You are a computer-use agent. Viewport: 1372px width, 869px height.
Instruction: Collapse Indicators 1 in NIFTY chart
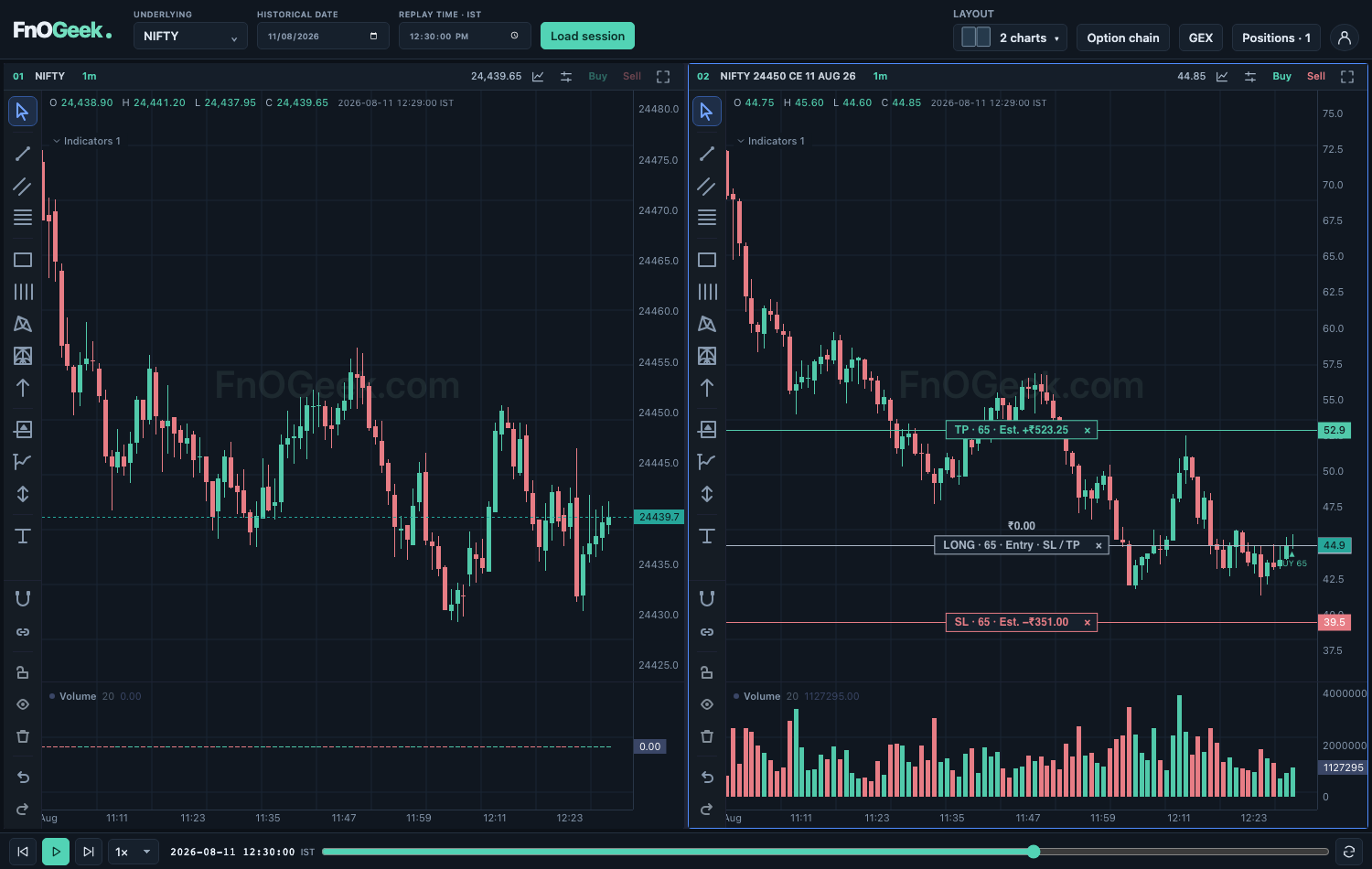87,141
